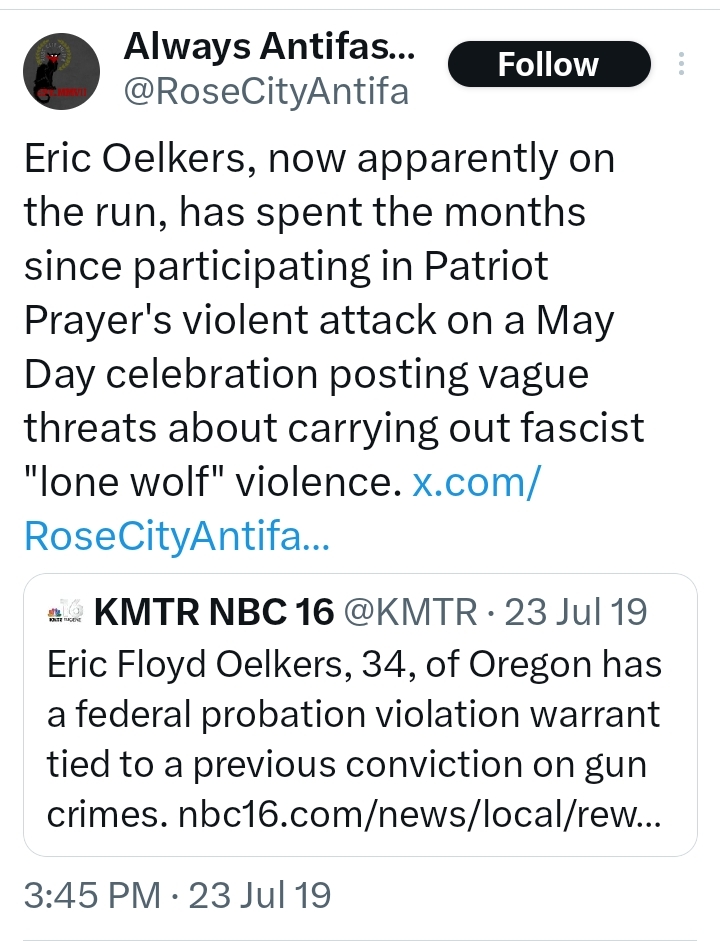This screenshot has width=720, height=941.
Task: Open KMTR NBC 16 account name
Action: tap(214, 612)
